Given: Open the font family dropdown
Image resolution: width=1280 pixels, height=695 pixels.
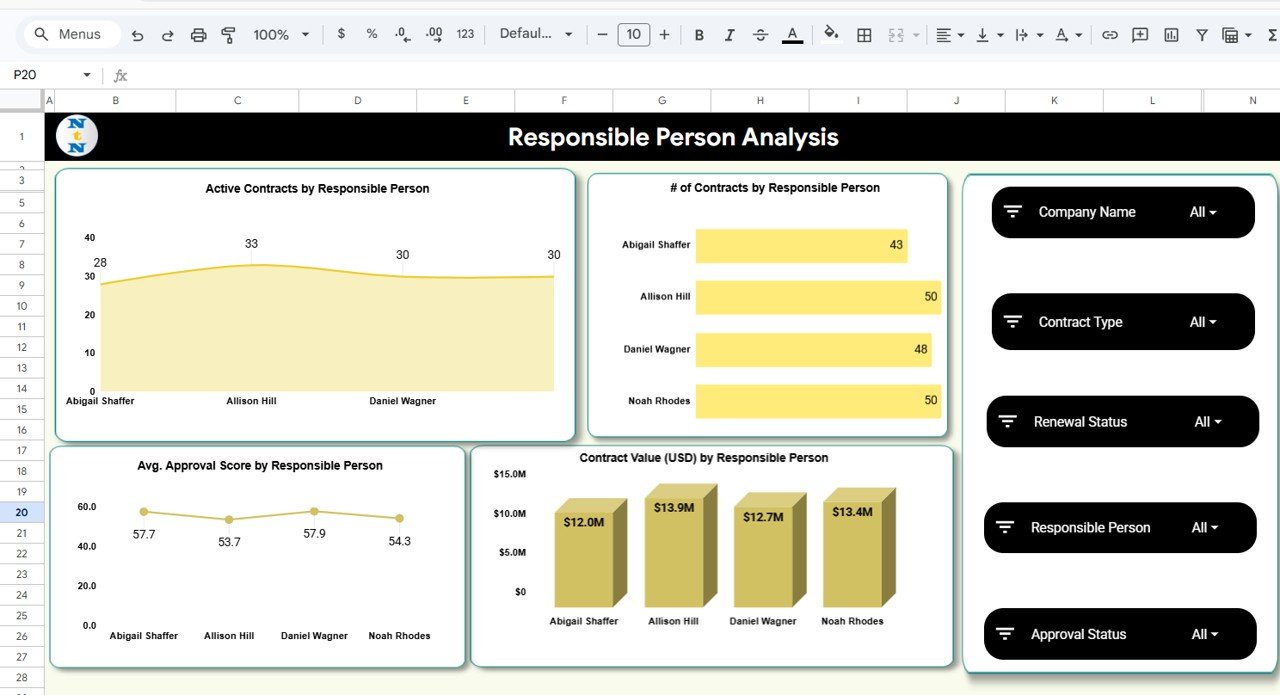Looking at the screenshot, I should (535, 34).
